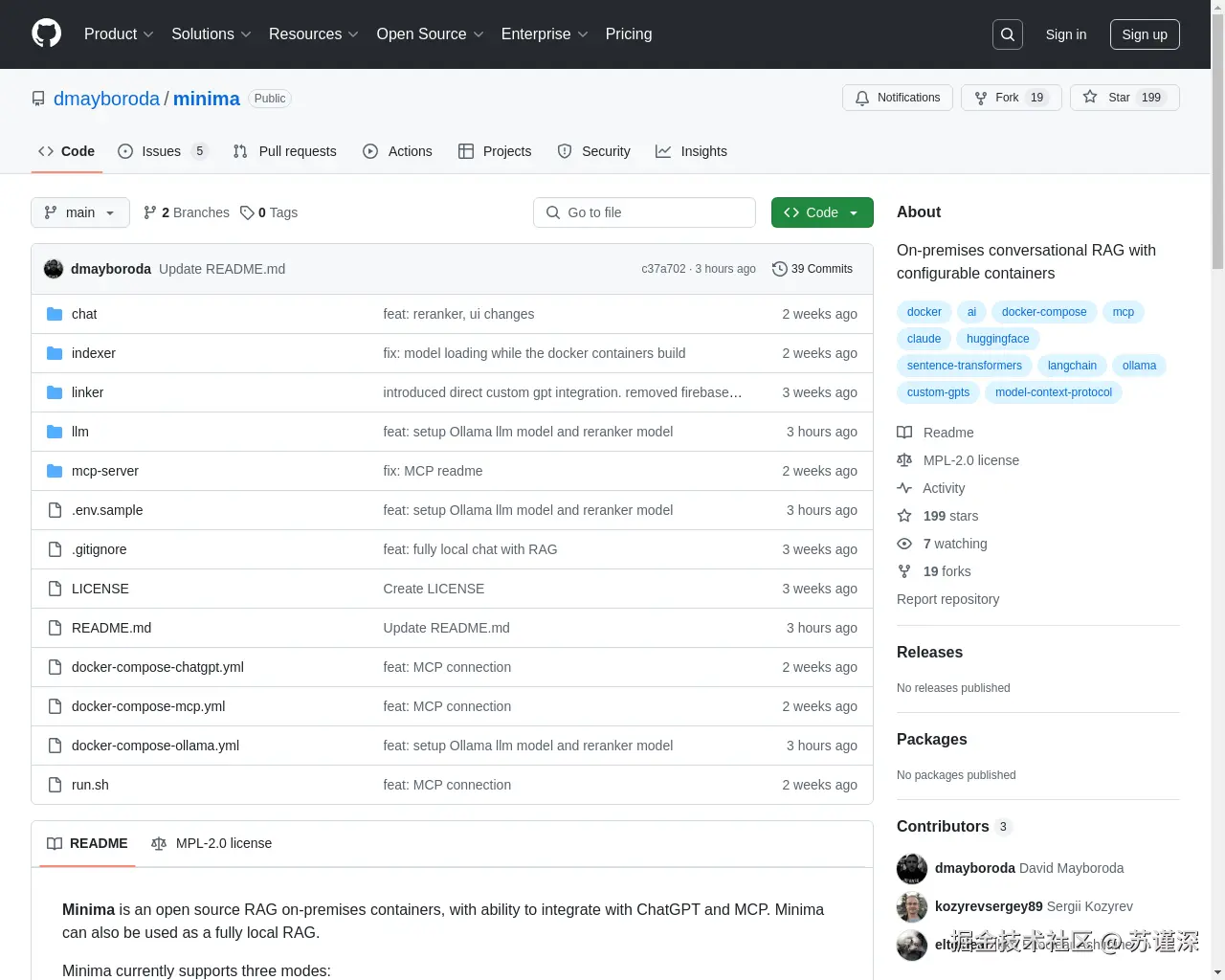
Task: Open the GitHub homepage logo
Action: [46, 33]
